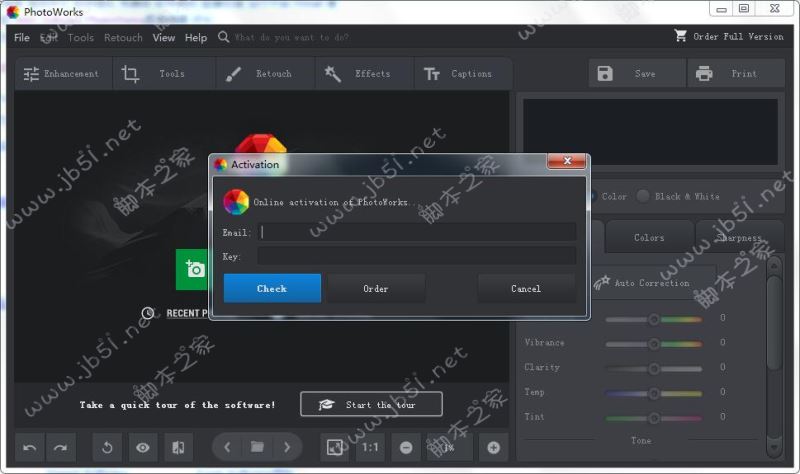Close the Activation dialog

(566, 161)
